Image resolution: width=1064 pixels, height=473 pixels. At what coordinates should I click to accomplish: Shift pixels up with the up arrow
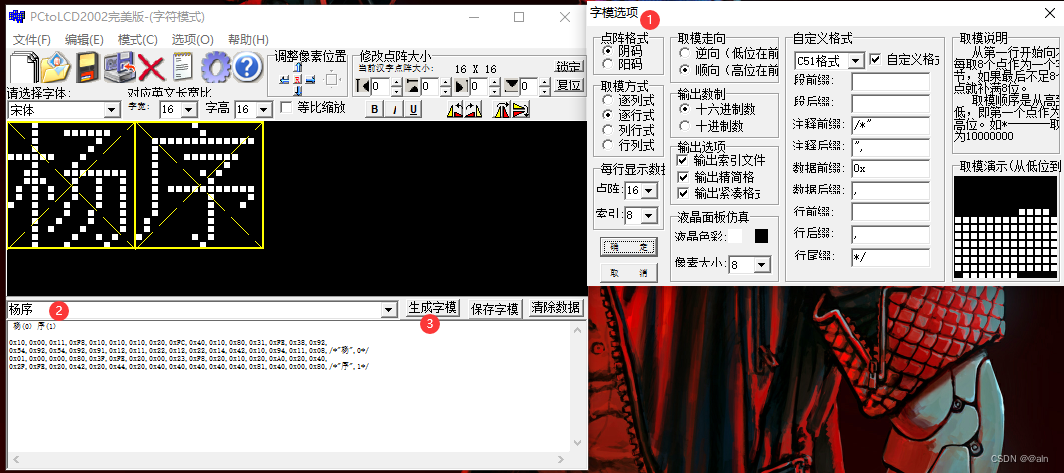point(297,67)
